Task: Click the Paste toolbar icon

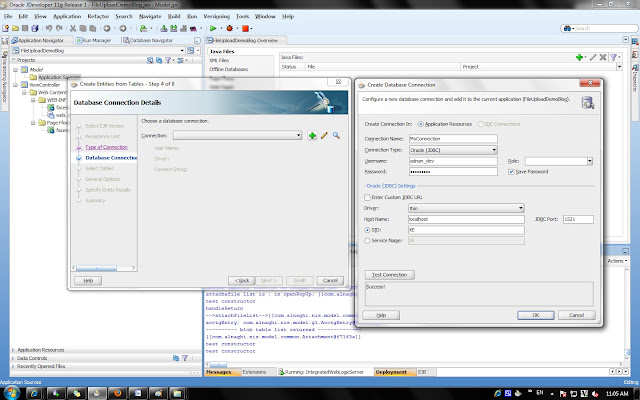Action: [93, 28]
